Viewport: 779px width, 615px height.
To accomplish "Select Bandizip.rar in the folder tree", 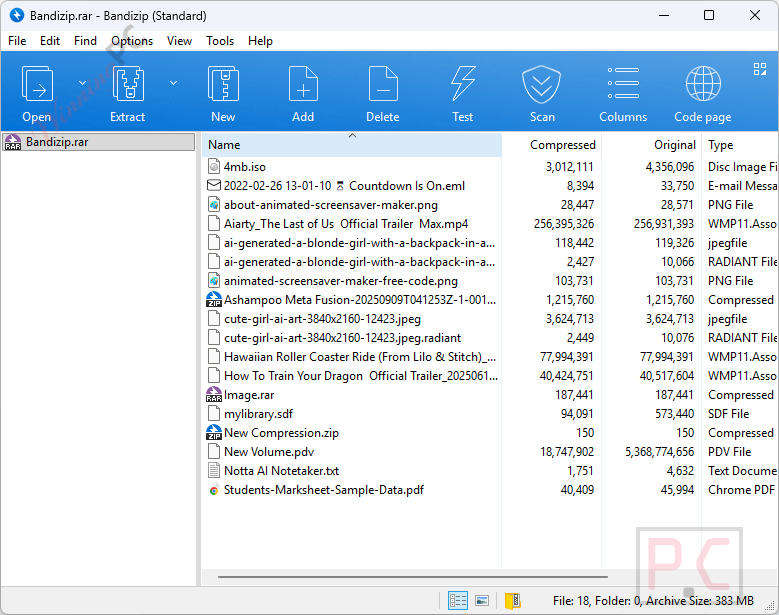I will pyautogui.click(x=98, y=142).
